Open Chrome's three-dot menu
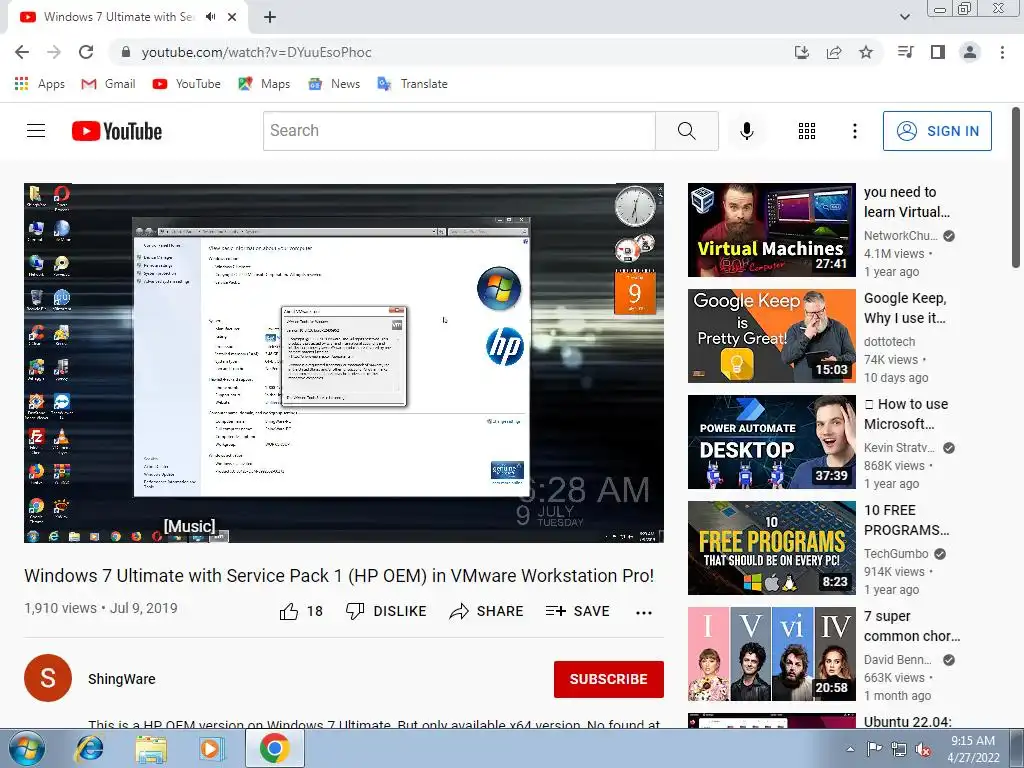 (x=1002, y=52)
